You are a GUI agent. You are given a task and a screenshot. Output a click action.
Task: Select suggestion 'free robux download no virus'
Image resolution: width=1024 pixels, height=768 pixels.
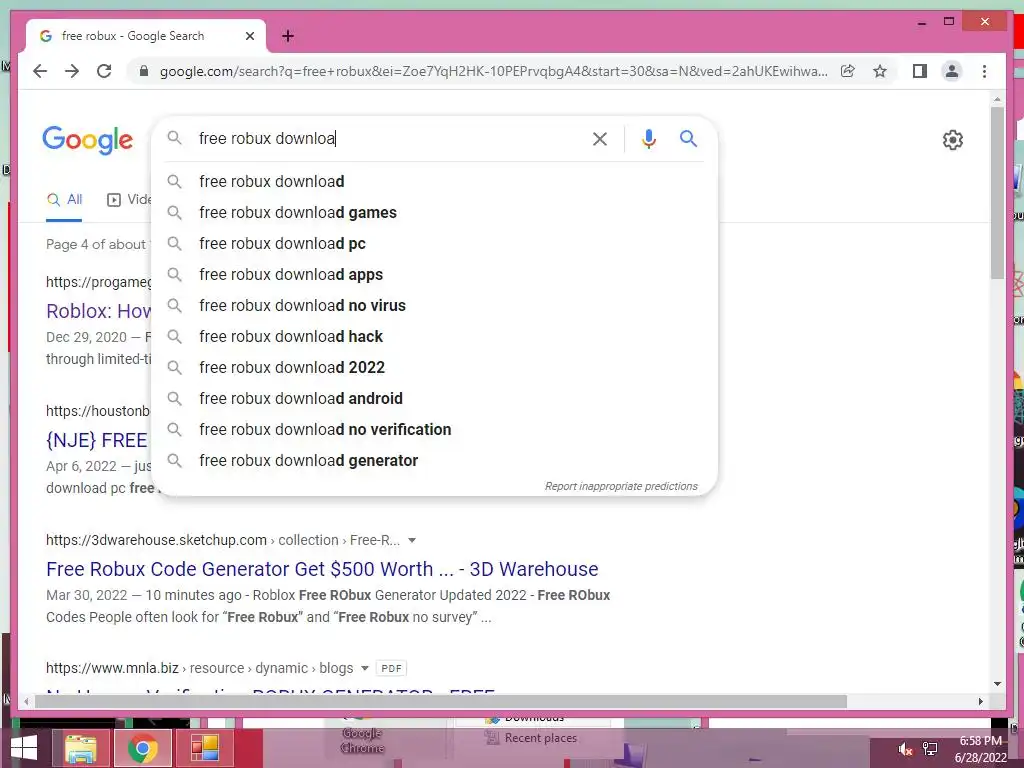click(x=434, y=306)
